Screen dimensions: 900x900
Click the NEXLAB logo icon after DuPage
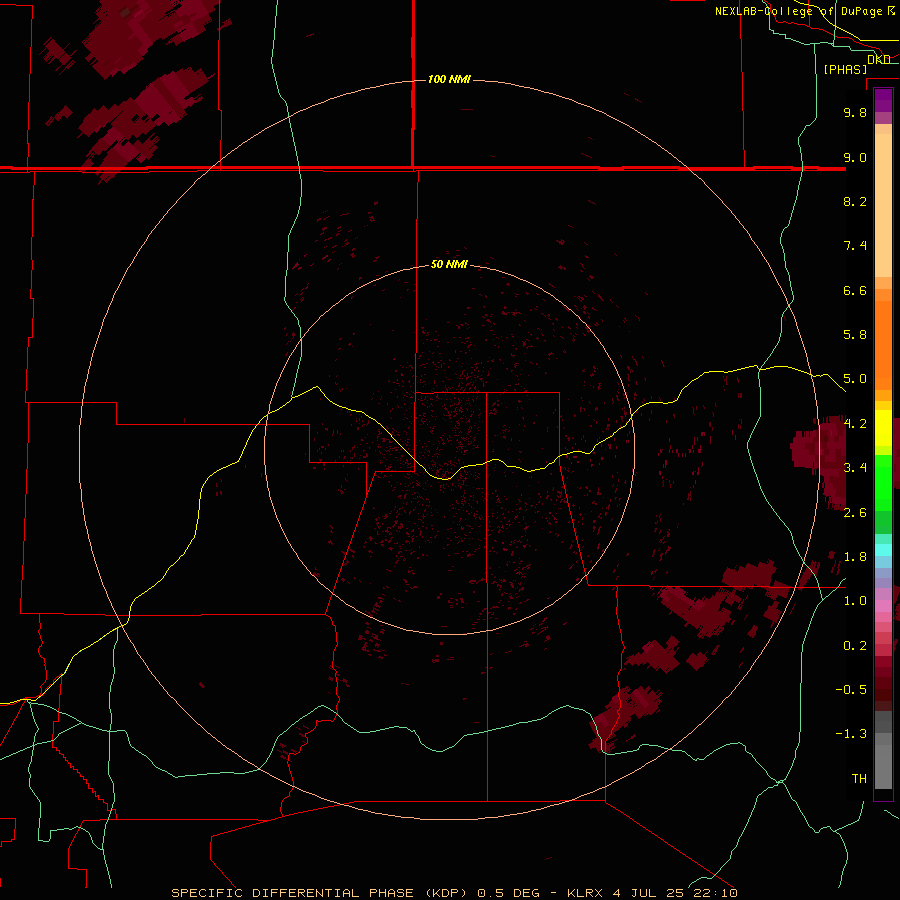click(x=891, y=10)
